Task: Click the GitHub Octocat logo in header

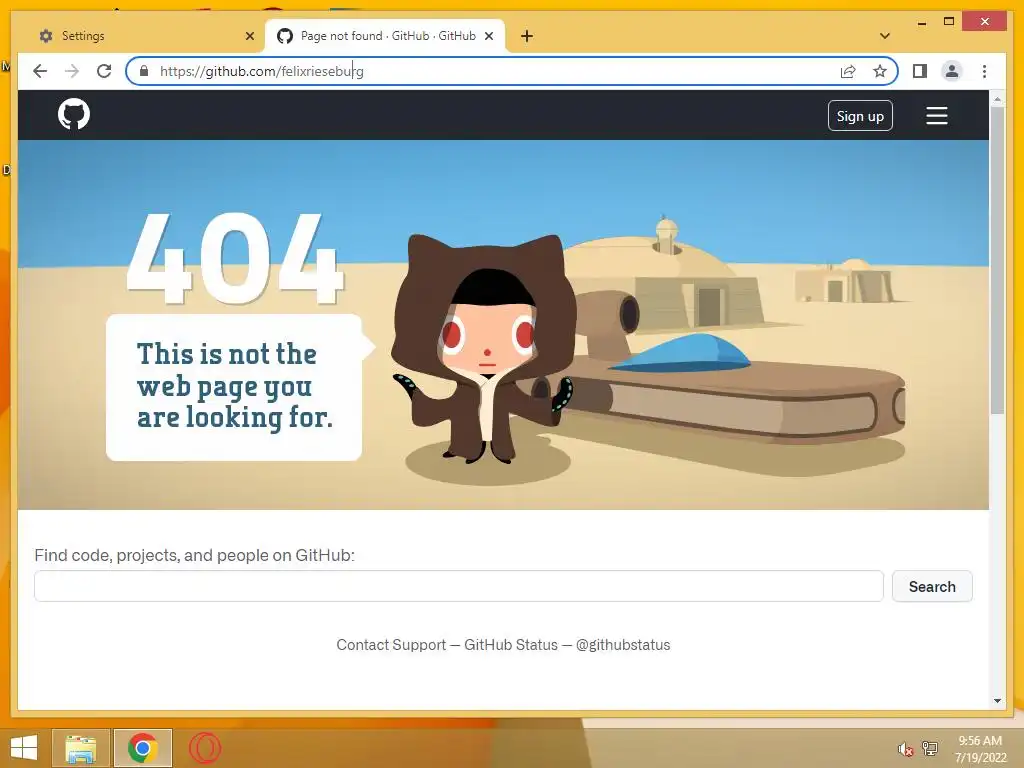Action: point(74,114)
